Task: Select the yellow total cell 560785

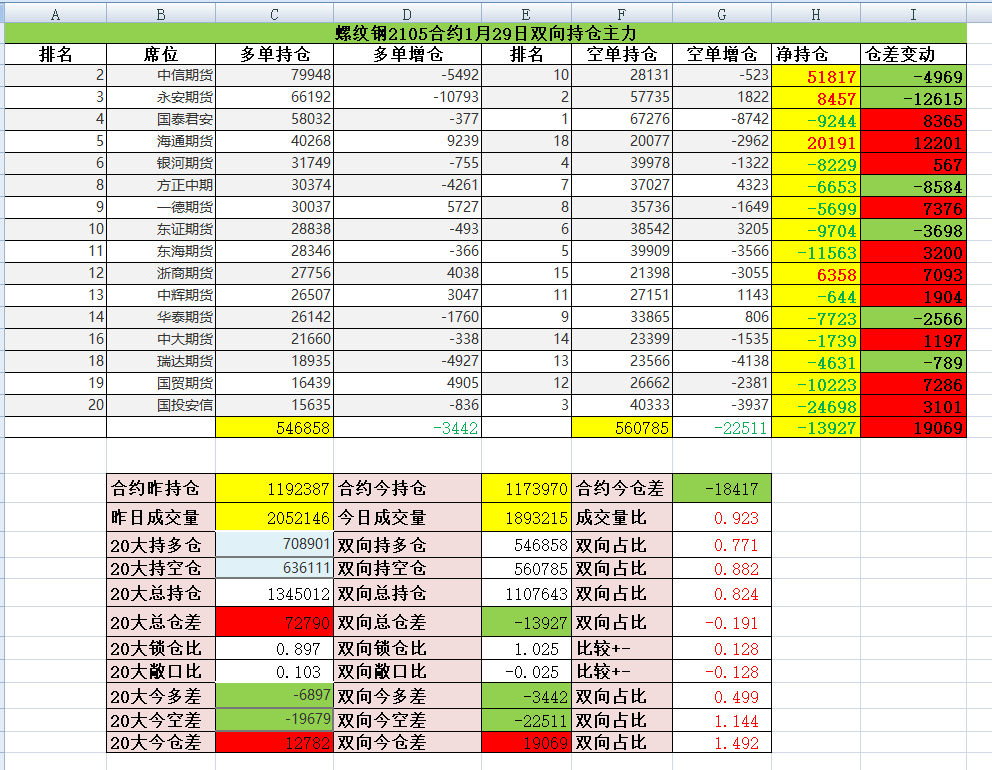Action: pyautogui.click(x=621, y=428)
